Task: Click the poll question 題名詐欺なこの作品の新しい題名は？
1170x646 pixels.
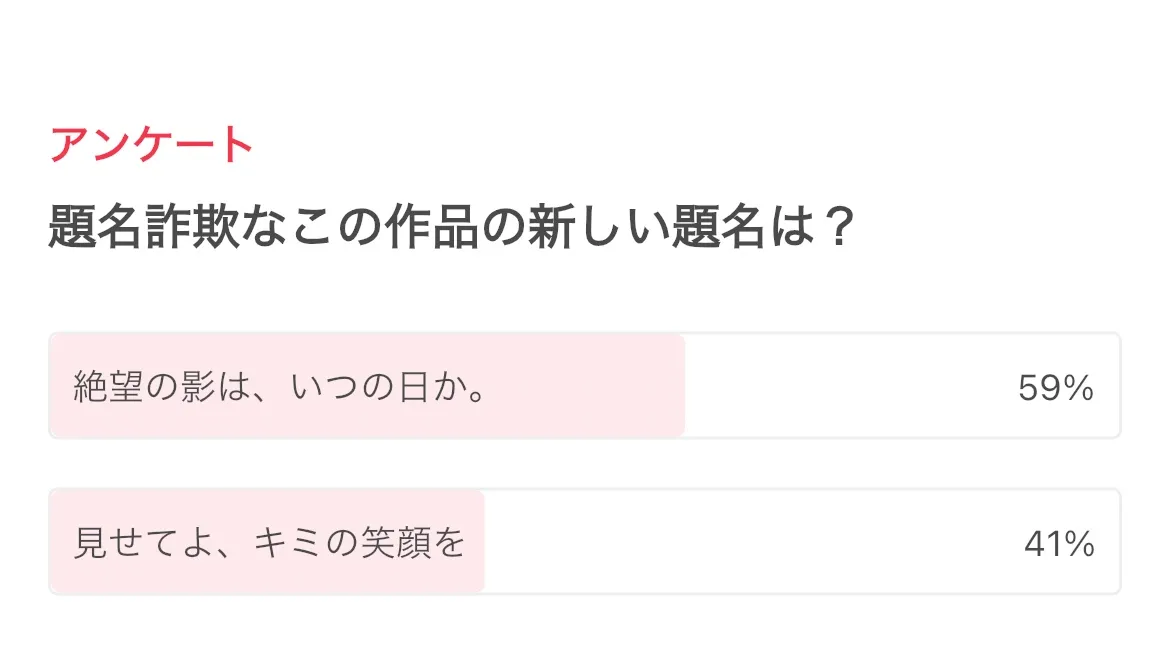Action: coord(450,230)
